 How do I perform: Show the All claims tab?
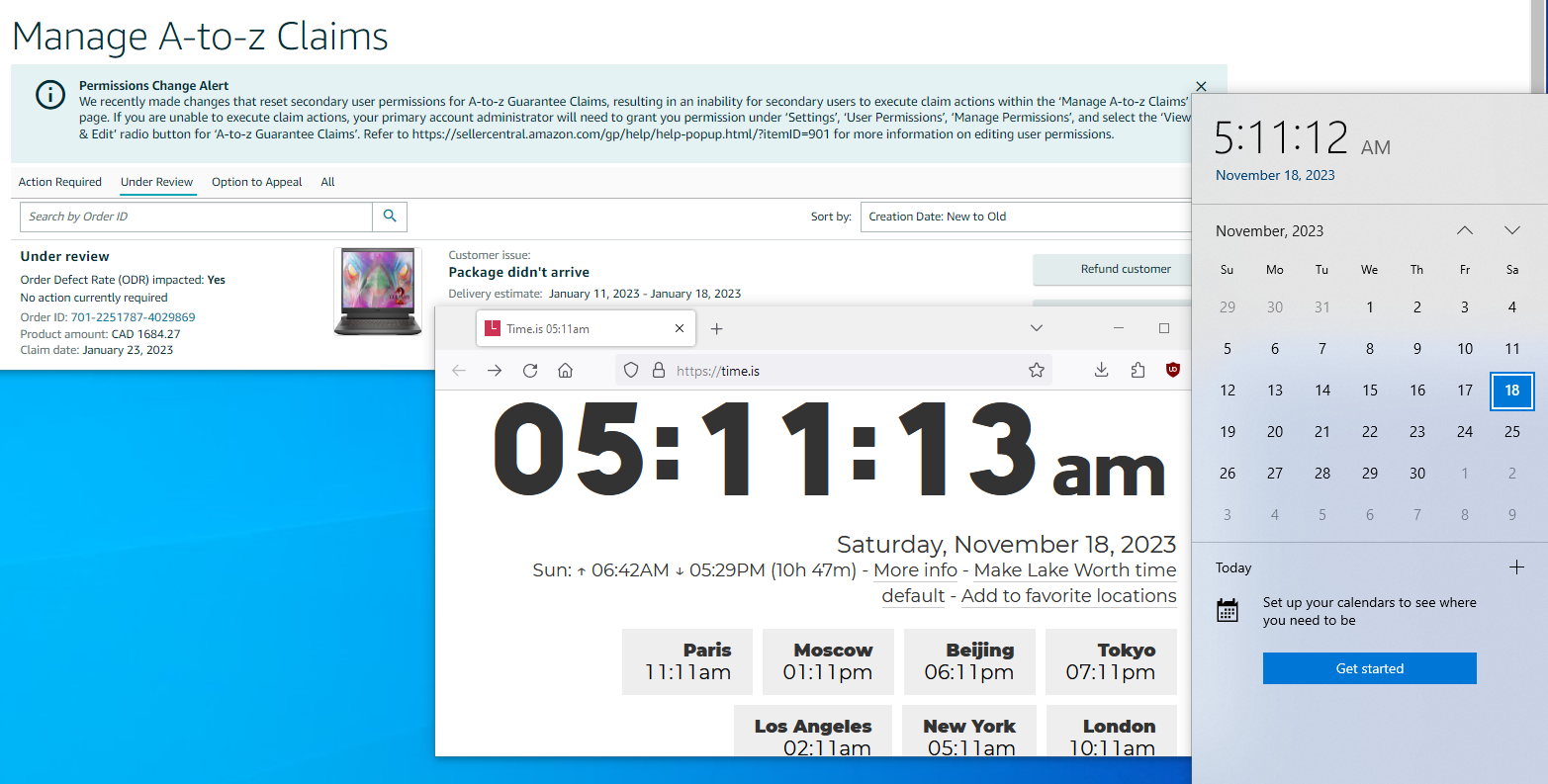coord(327,182)
